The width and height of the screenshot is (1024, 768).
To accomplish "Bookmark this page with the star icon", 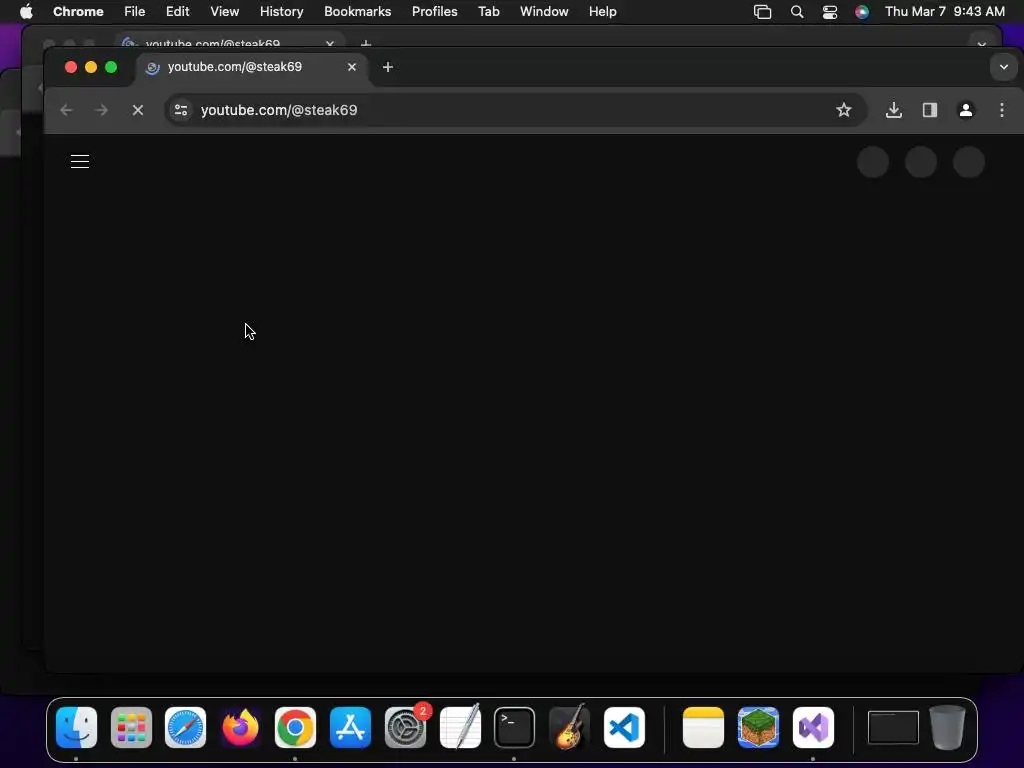I will 844,110.
